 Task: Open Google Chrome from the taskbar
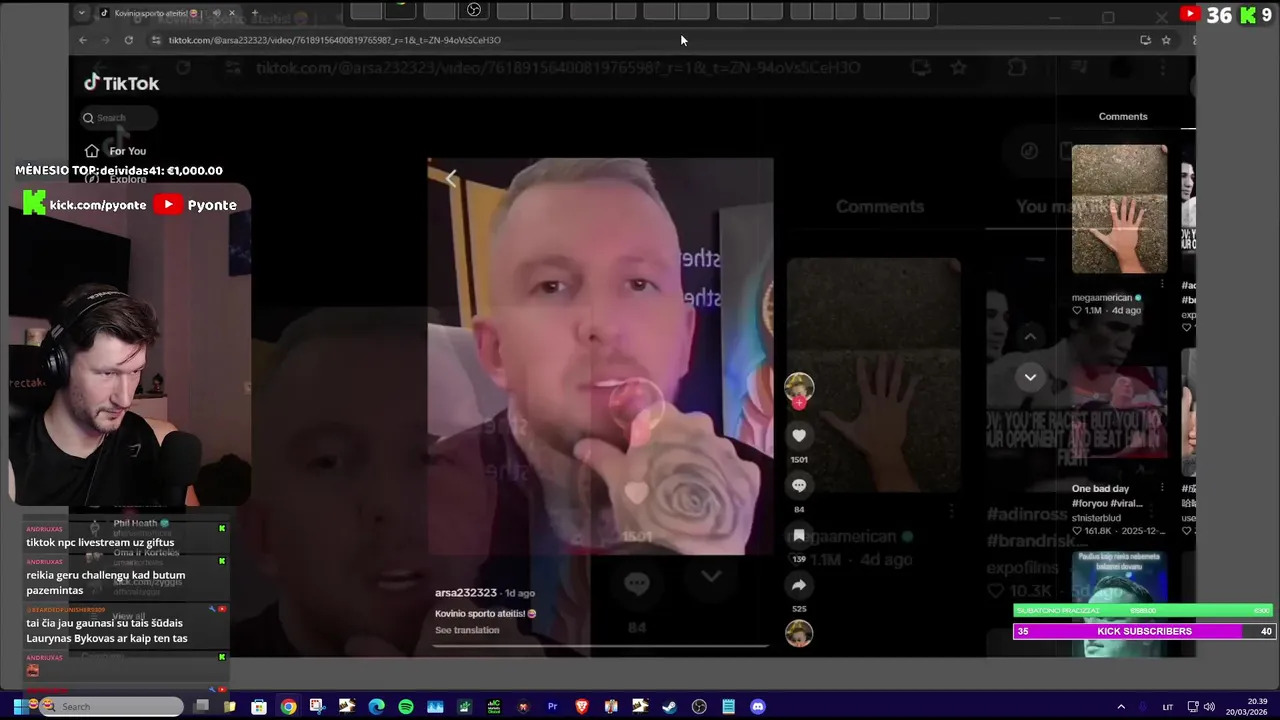pyautogui.click(x=288, y=706)
